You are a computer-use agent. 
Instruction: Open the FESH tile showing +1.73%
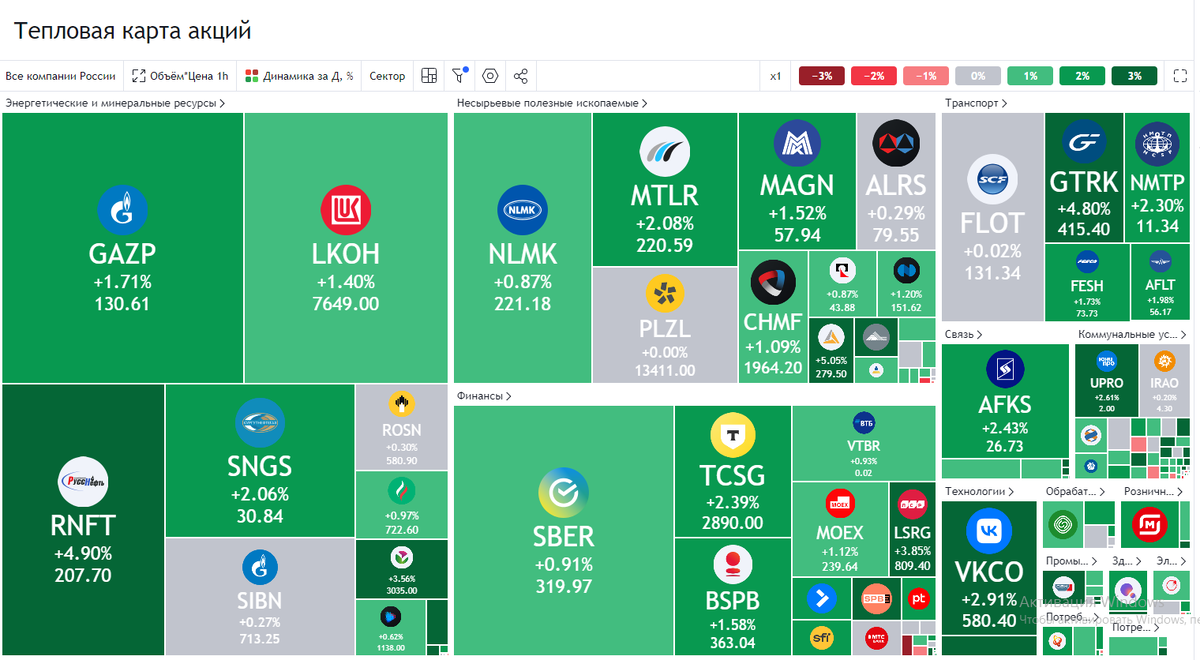pos(1086,282)
